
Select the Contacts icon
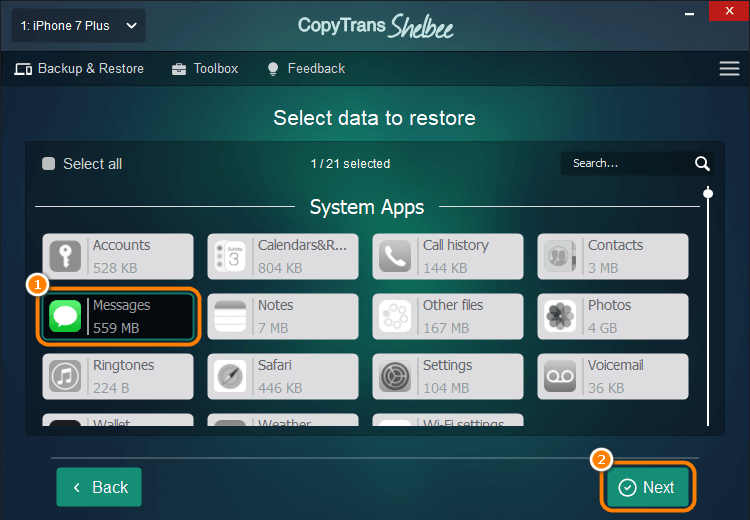tap(560, 256)
